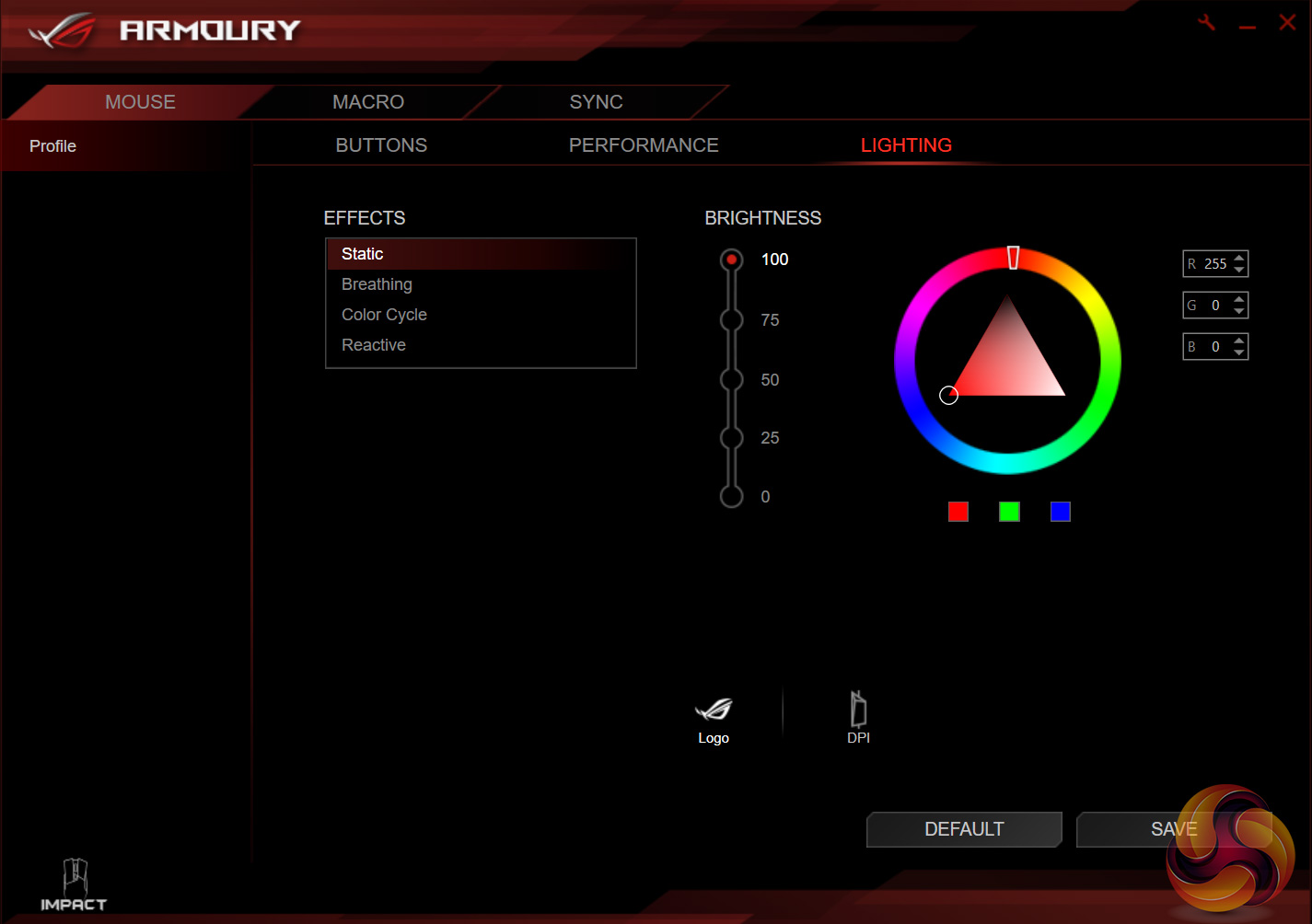Click the saturation handle at triangle corner
Viewport: 1312px width, 924px height.
click(948, 395)
